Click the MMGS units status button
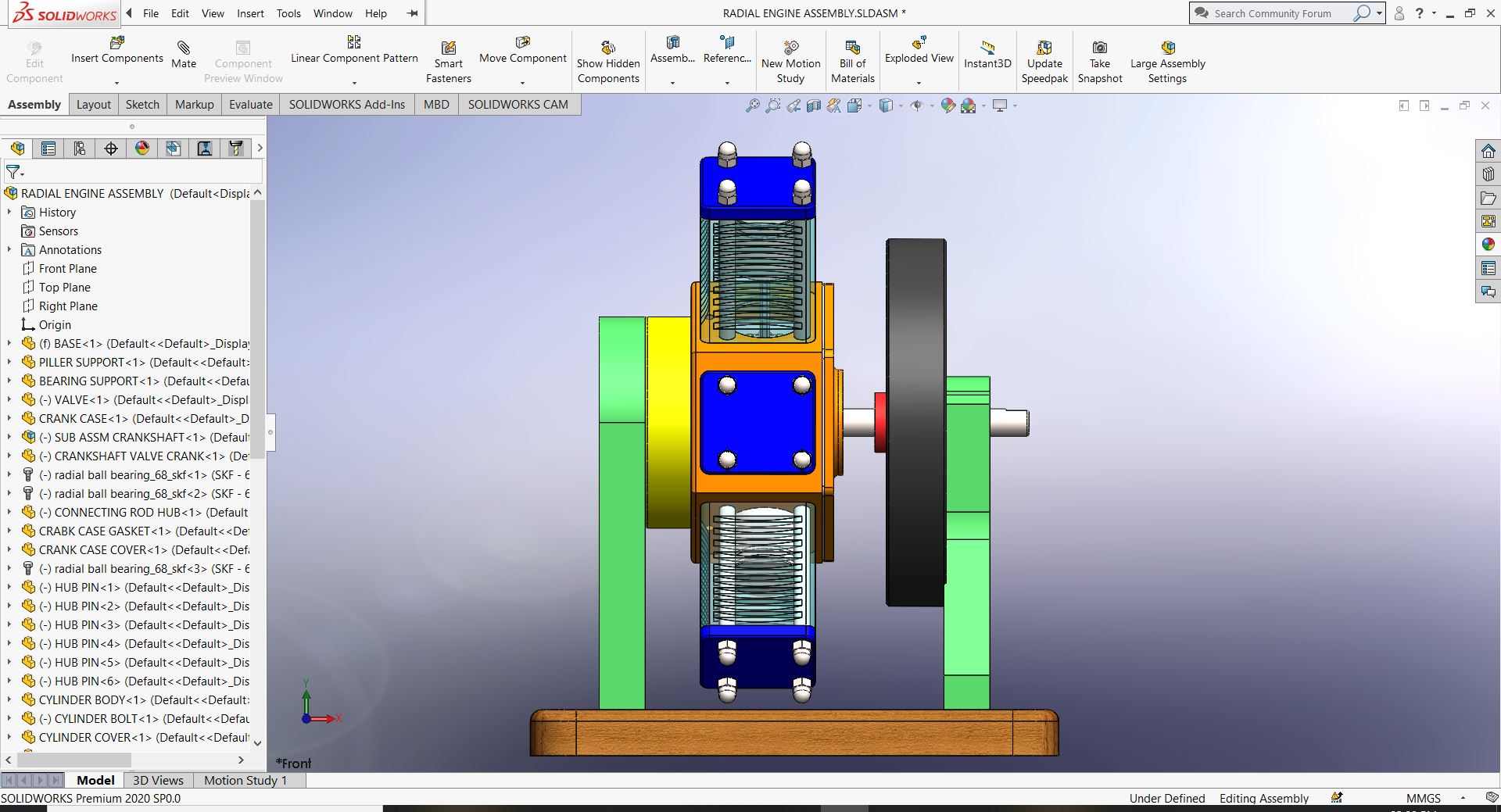This screenshot has height=812, width=1501. 1423,798
